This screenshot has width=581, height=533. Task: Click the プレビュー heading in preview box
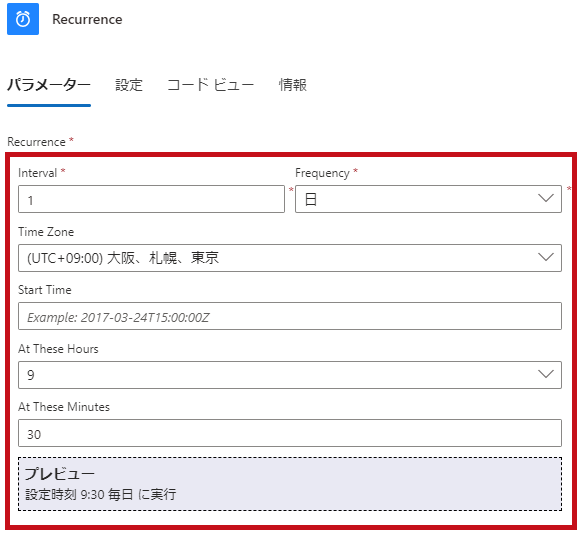click(x=60, y=474)
